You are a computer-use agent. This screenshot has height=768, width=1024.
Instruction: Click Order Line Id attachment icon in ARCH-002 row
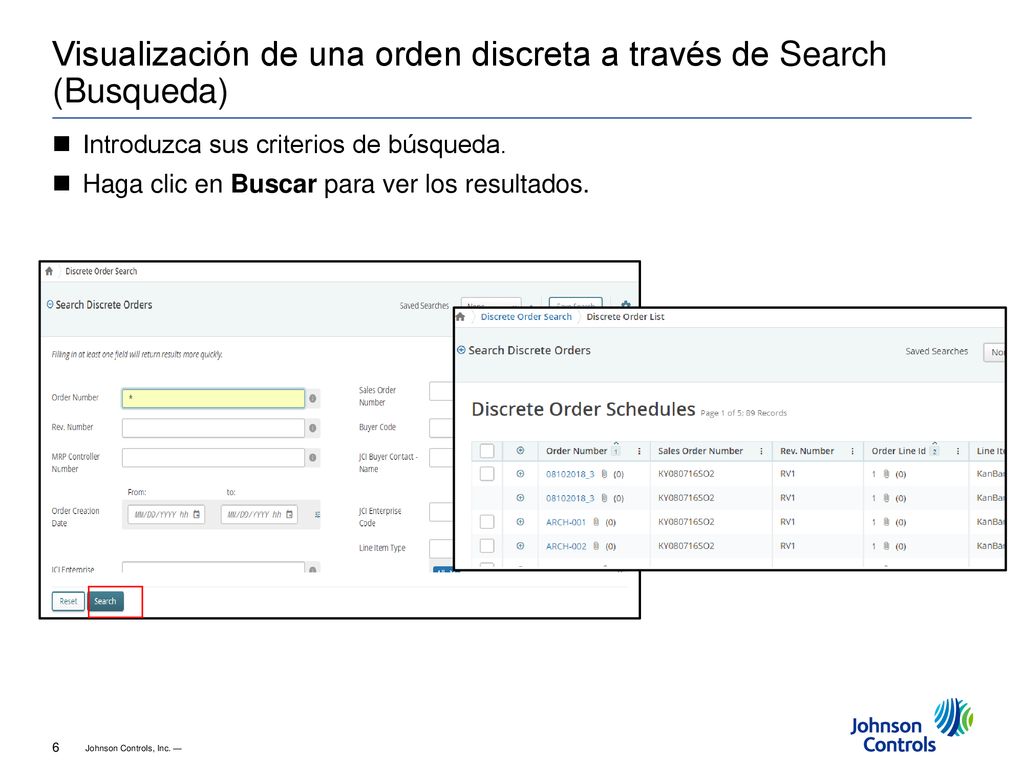pyautogui.click(x=886, y=546)
